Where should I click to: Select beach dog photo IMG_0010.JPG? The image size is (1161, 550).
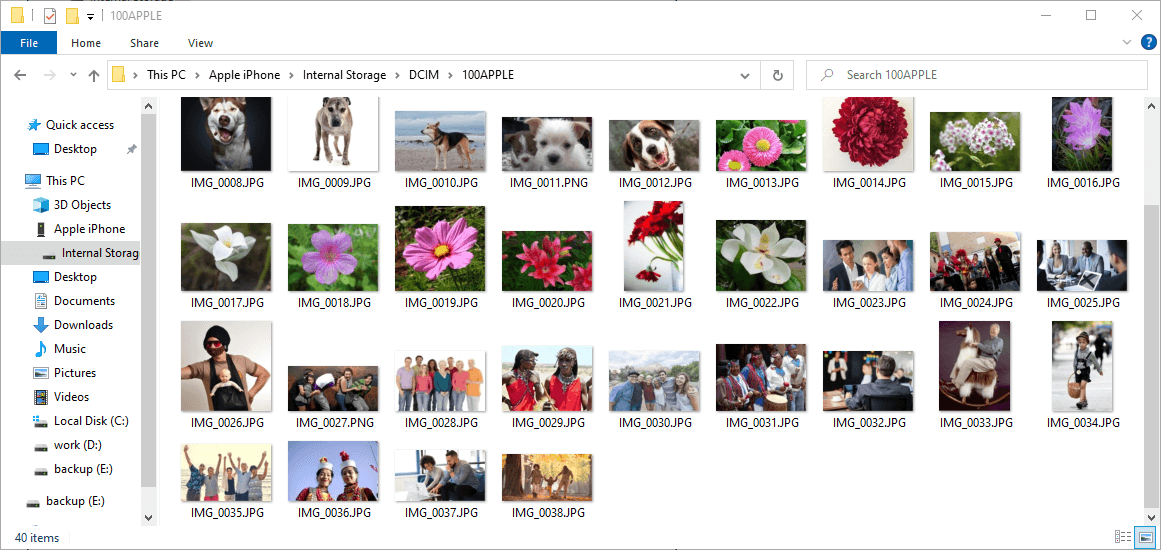pyautogui.click(x=440, y=141)
